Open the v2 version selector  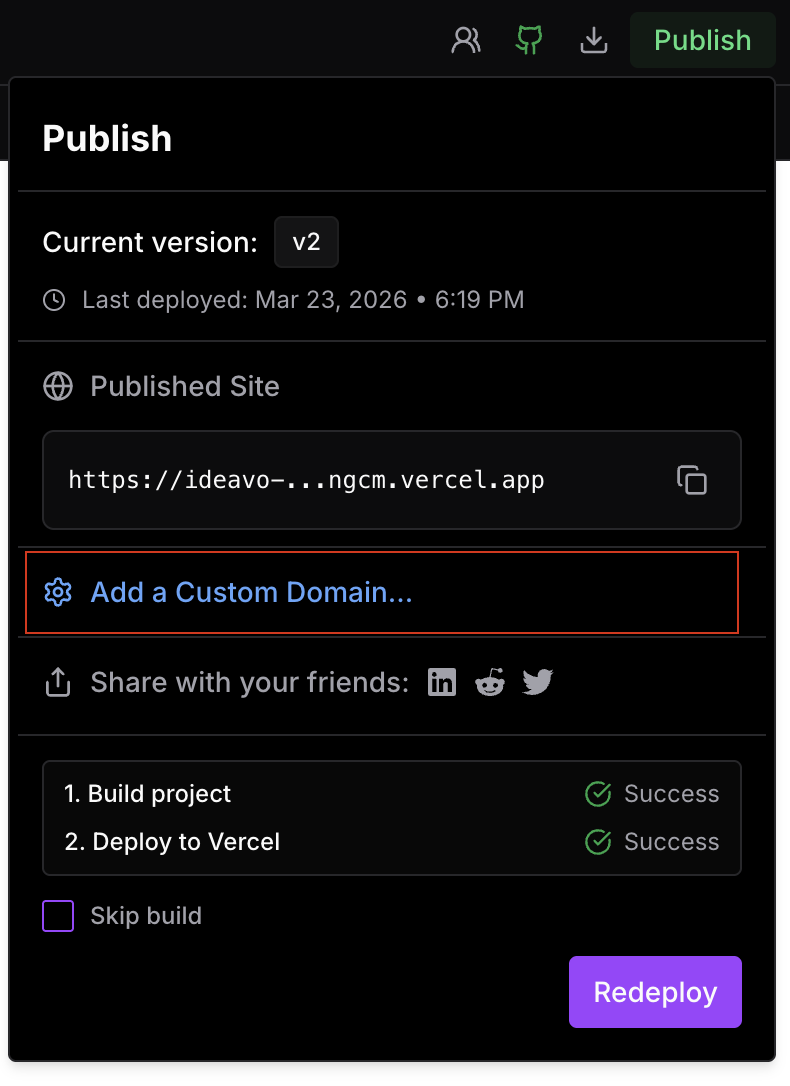306,242
